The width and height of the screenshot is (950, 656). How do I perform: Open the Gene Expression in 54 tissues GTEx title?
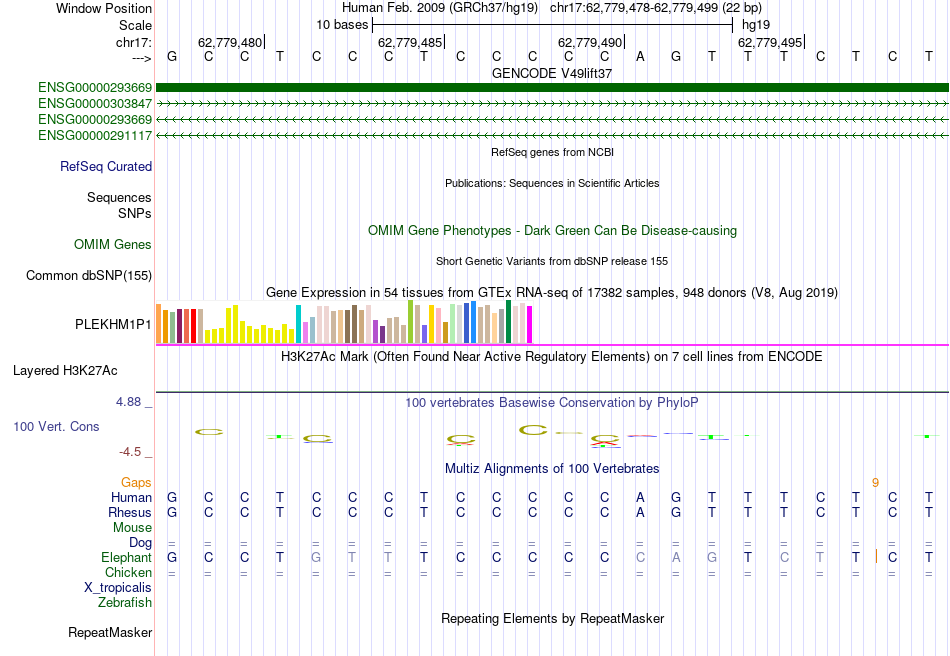(x=552, y=293)
